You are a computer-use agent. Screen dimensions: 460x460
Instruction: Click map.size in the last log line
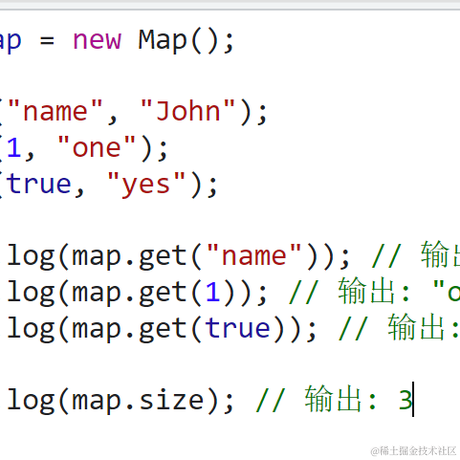[138, 400]
